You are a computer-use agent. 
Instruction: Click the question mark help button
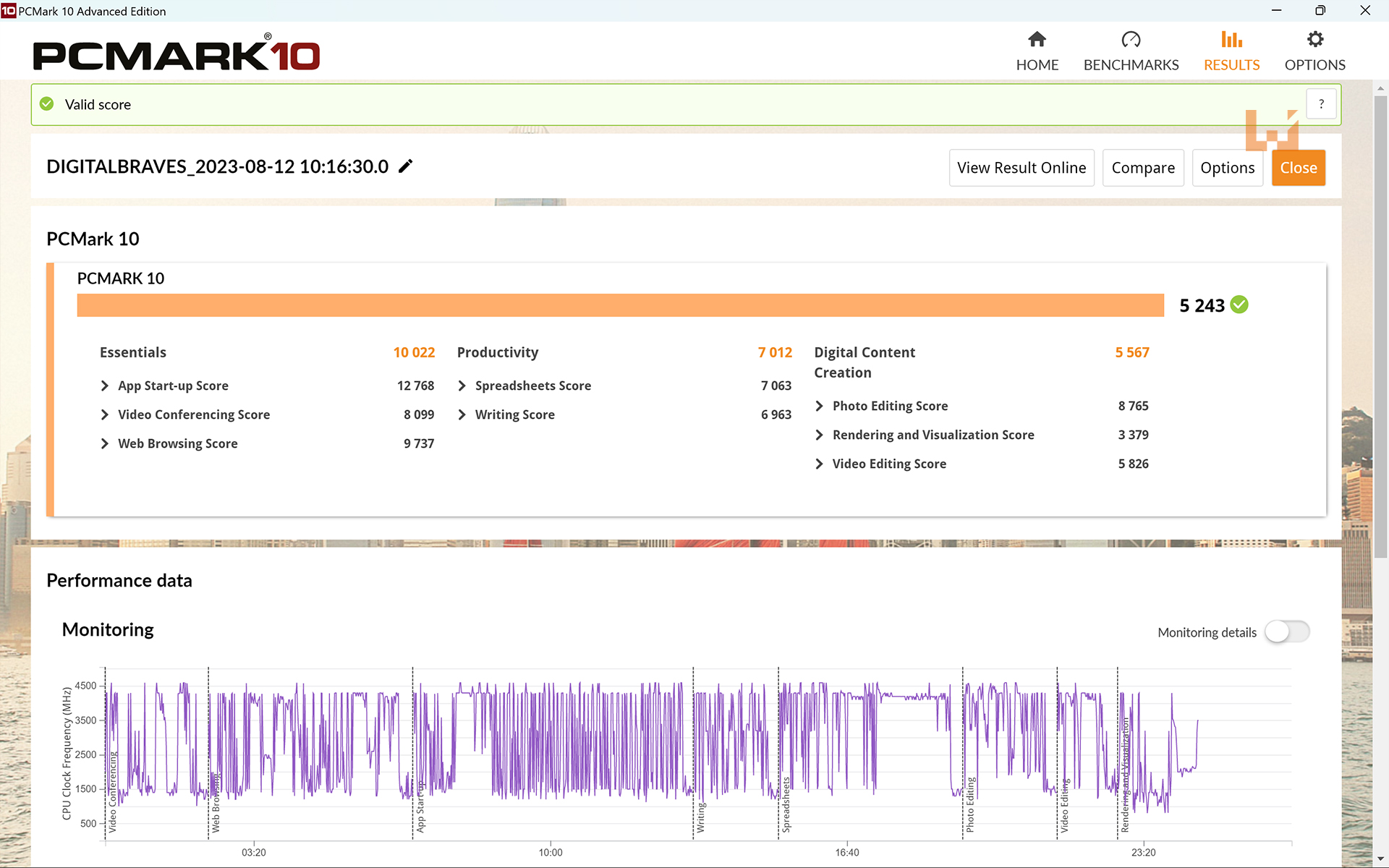[1321, 104]
